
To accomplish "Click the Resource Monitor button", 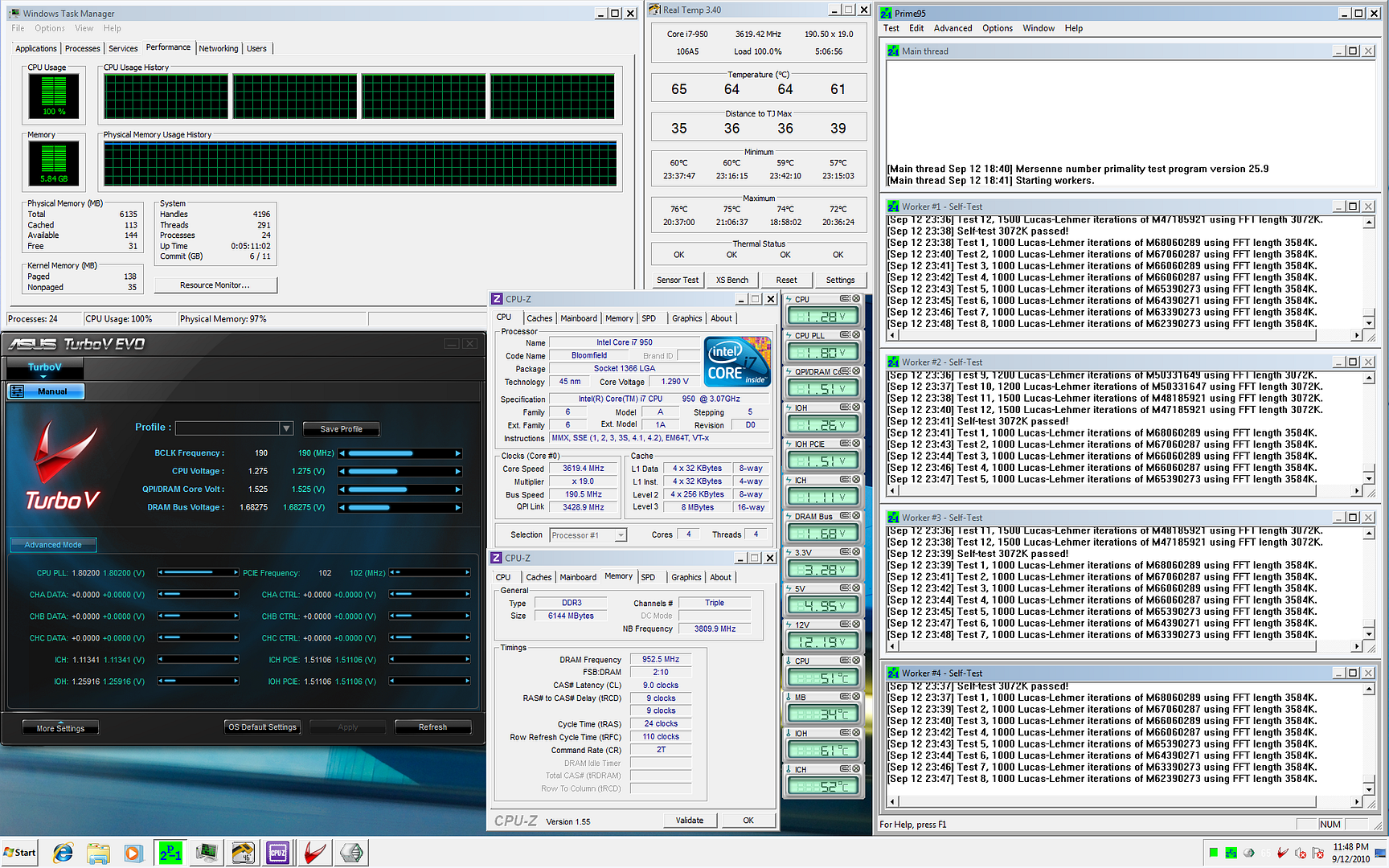I will 215,285.
